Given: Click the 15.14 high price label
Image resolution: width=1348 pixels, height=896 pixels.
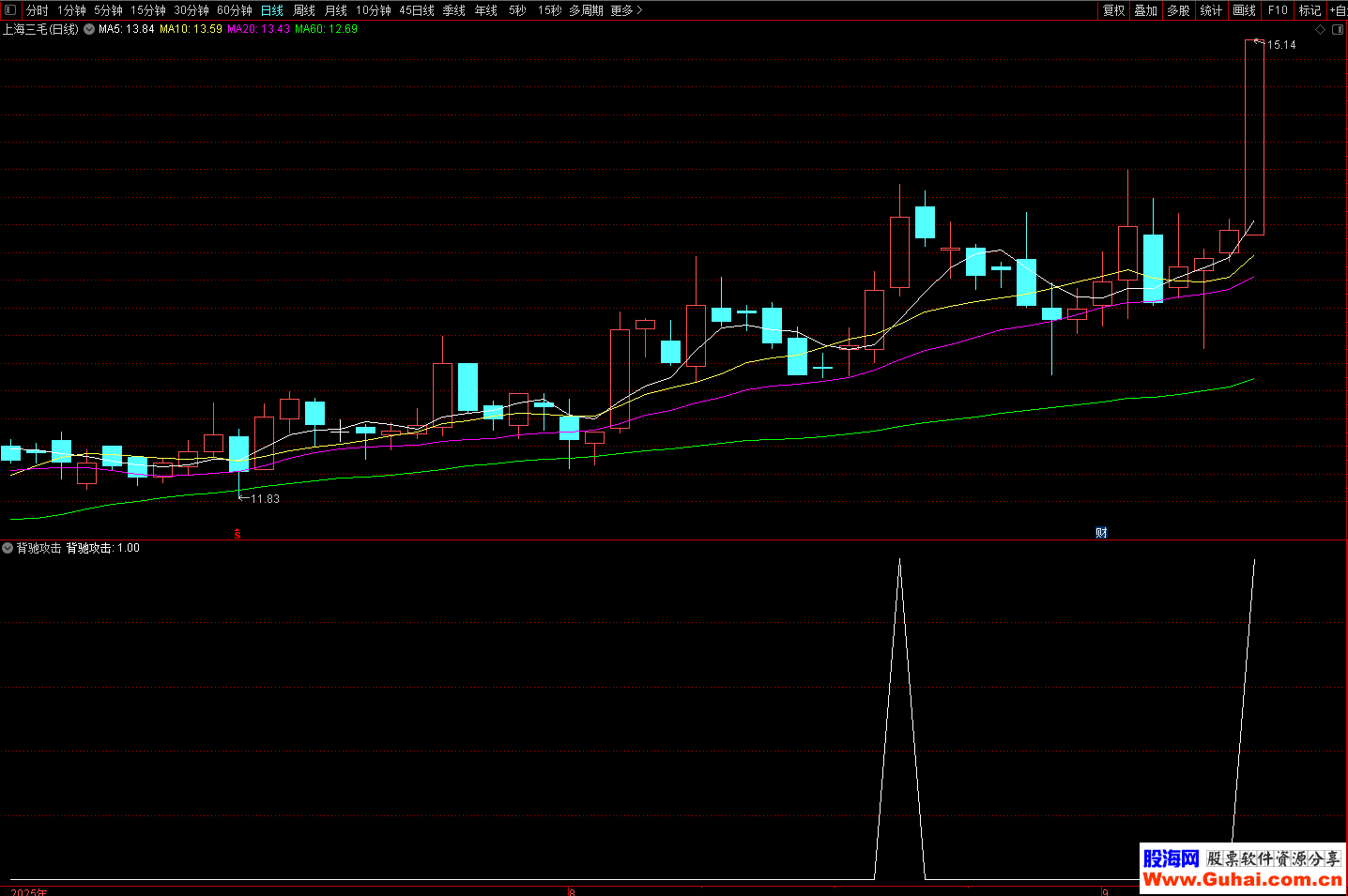Looking at the screenshot, I should (x=1281, y=45).
